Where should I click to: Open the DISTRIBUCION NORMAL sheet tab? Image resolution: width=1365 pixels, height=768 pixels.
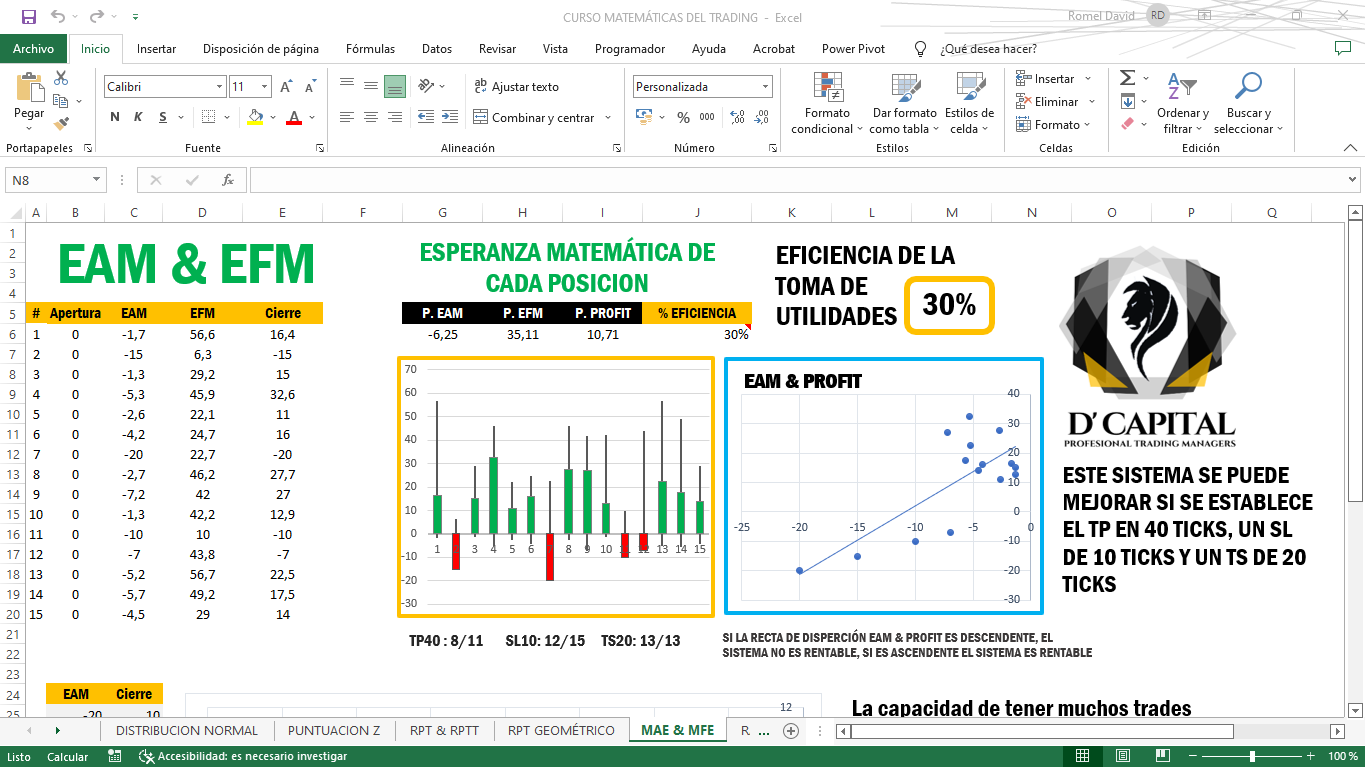point(187,730)
